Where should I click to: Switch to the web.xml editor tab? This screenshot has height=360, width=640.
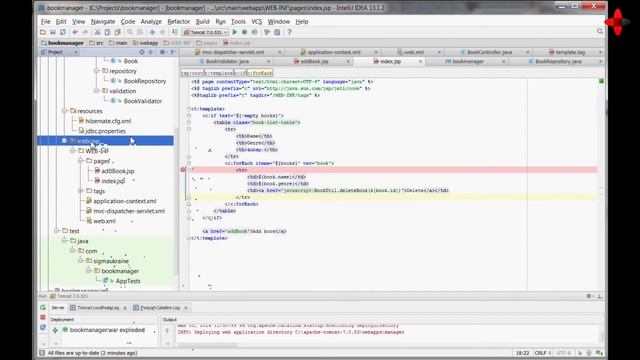[414, 52]
